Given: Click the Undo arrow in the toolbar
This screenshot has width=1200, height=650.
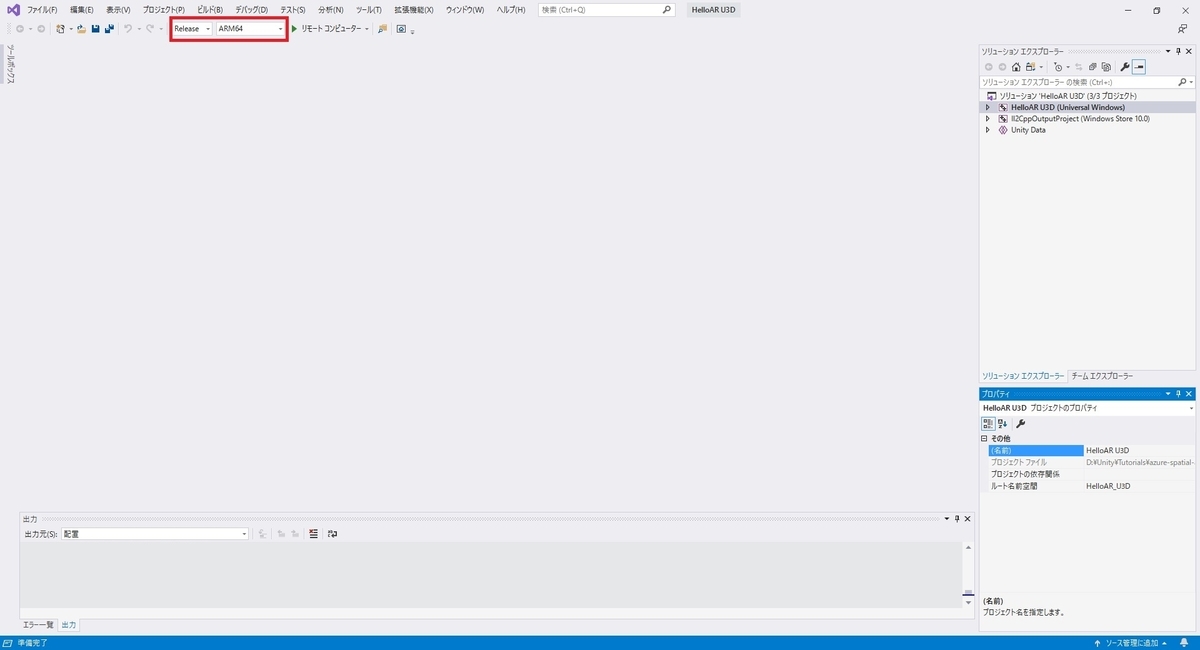Looking at the screenshot, I should click(x=128, y=29).
